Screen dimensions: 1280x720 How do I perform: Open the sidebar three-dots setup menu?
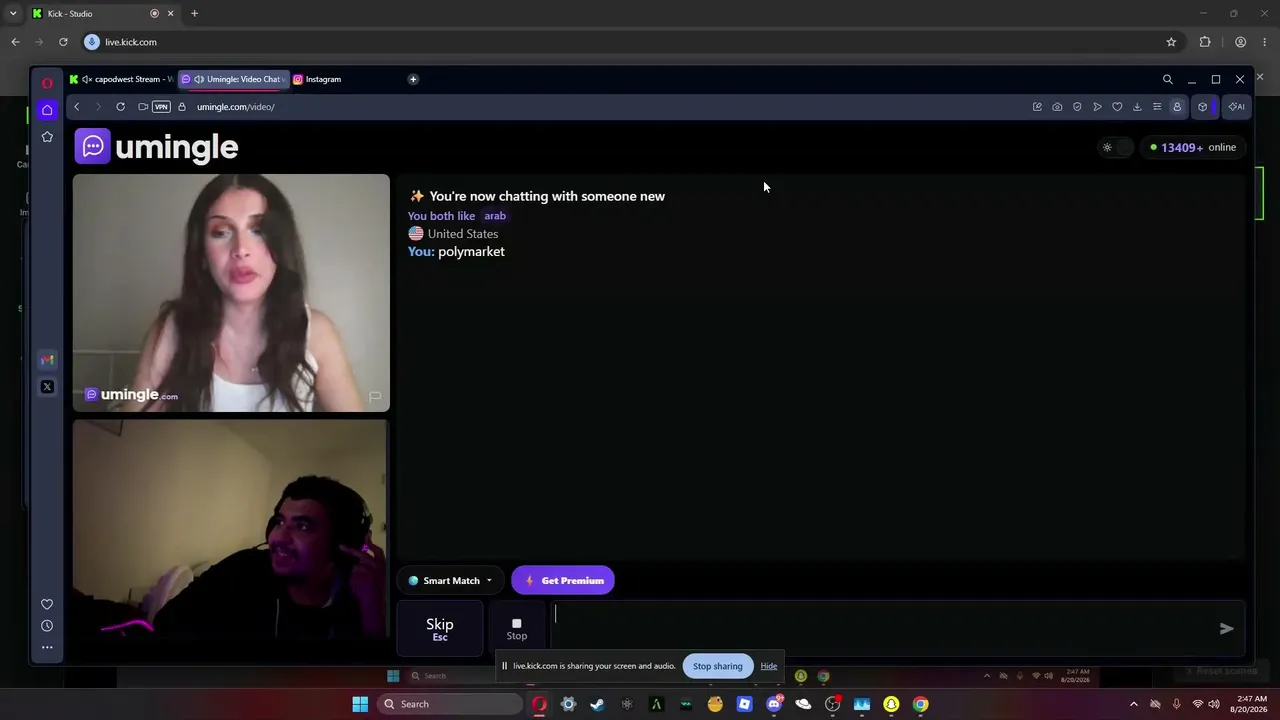pyautogui.click(x=47, y=648)
